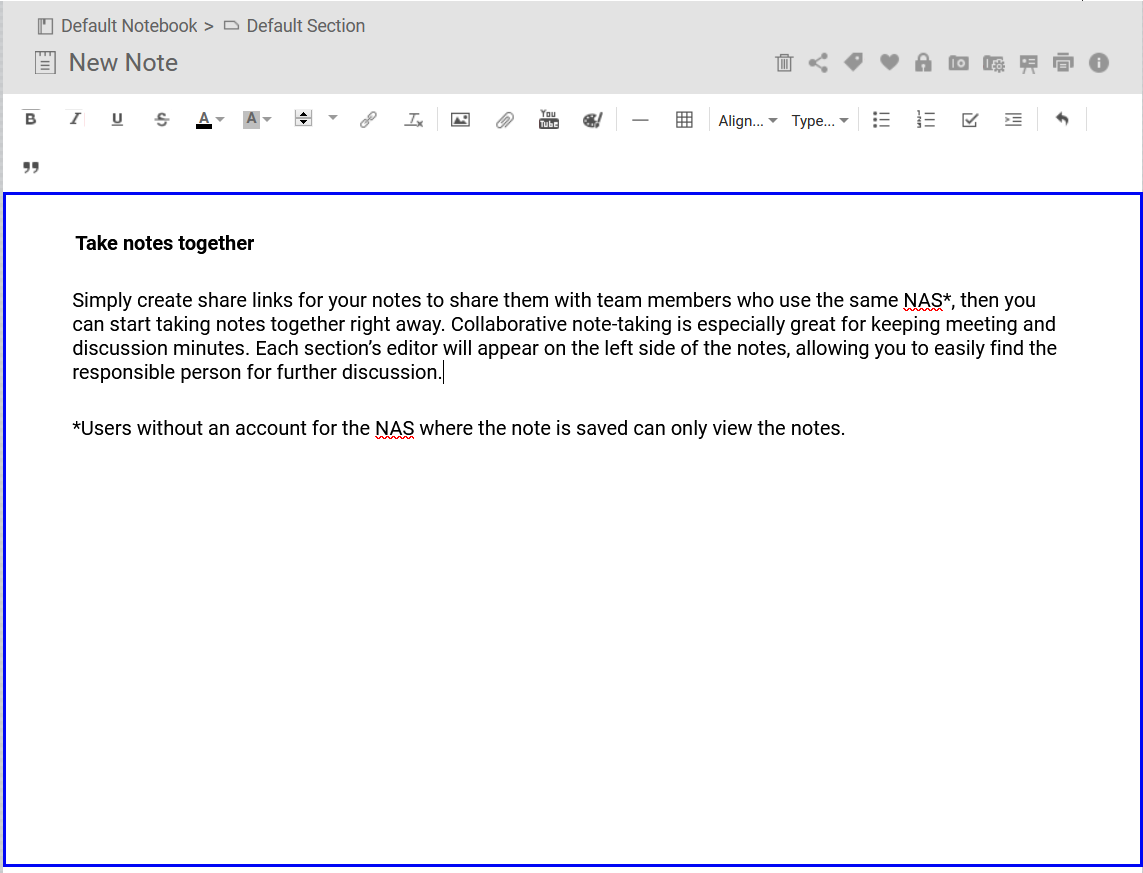Clear text formatting with the Tx icon
Viewport: 1143px width, 873px height.
point(413,120)
